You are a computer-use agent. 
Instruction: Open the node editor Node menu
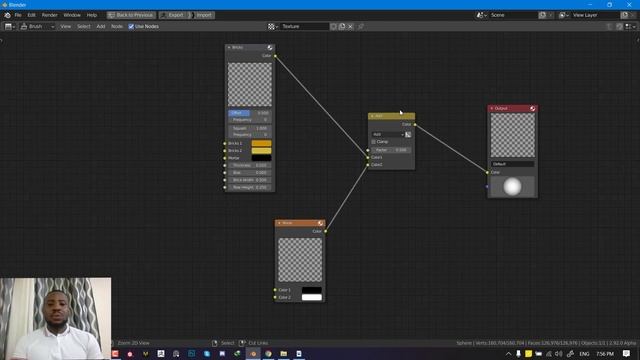[x=117, y=27]
